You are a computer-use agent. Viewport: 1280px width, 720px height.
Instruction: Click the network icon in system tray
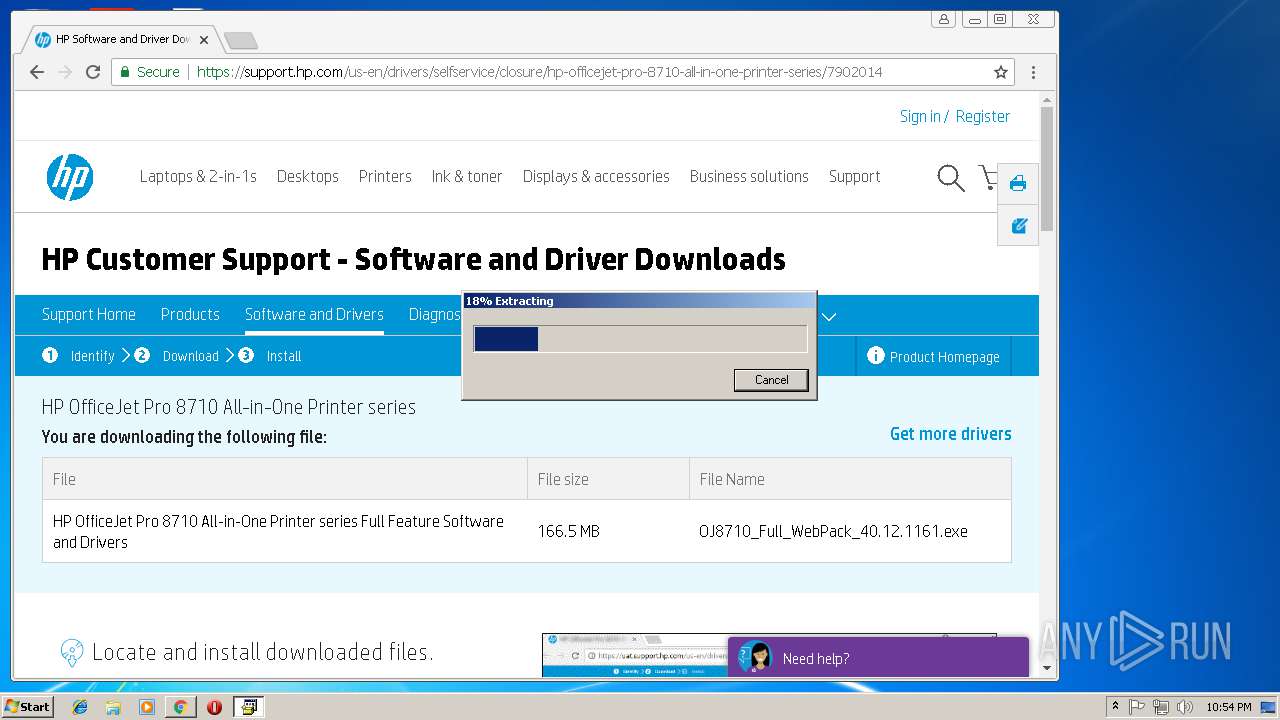pyautogui.click(x=1161, y=707)
